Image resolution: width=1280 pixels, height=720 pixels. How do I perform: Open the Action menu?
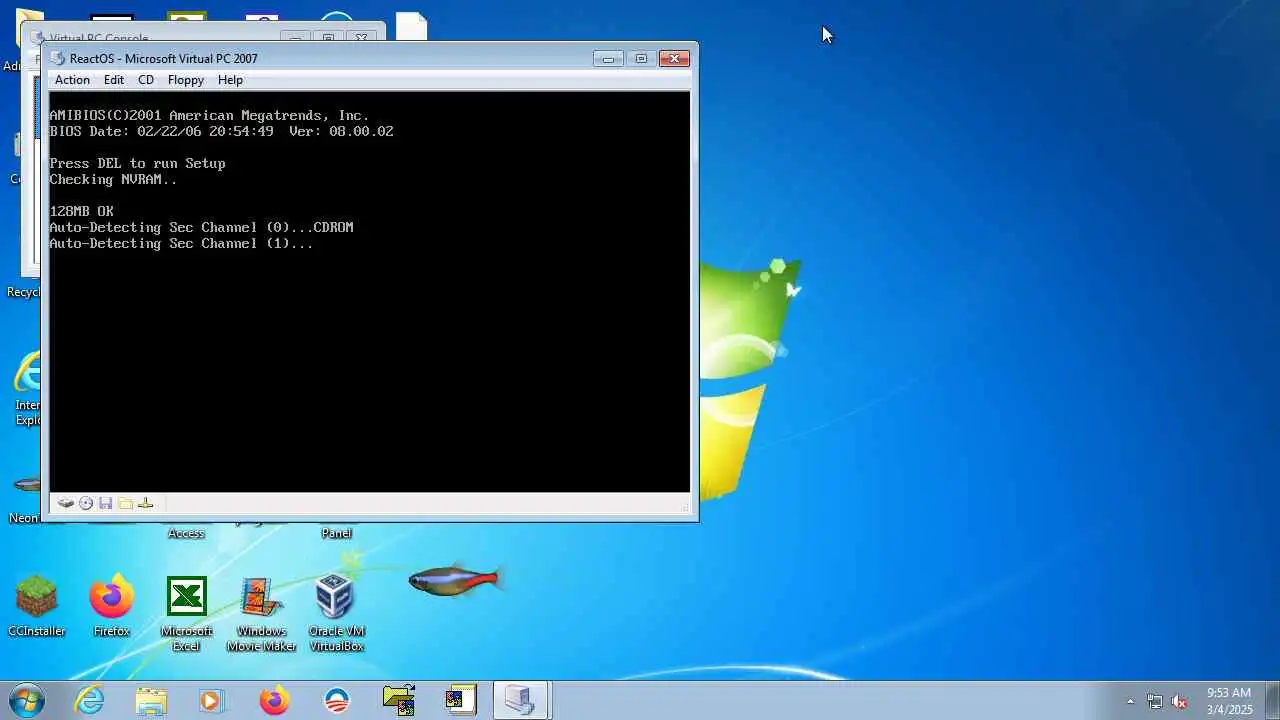click(x=72, y=80)
